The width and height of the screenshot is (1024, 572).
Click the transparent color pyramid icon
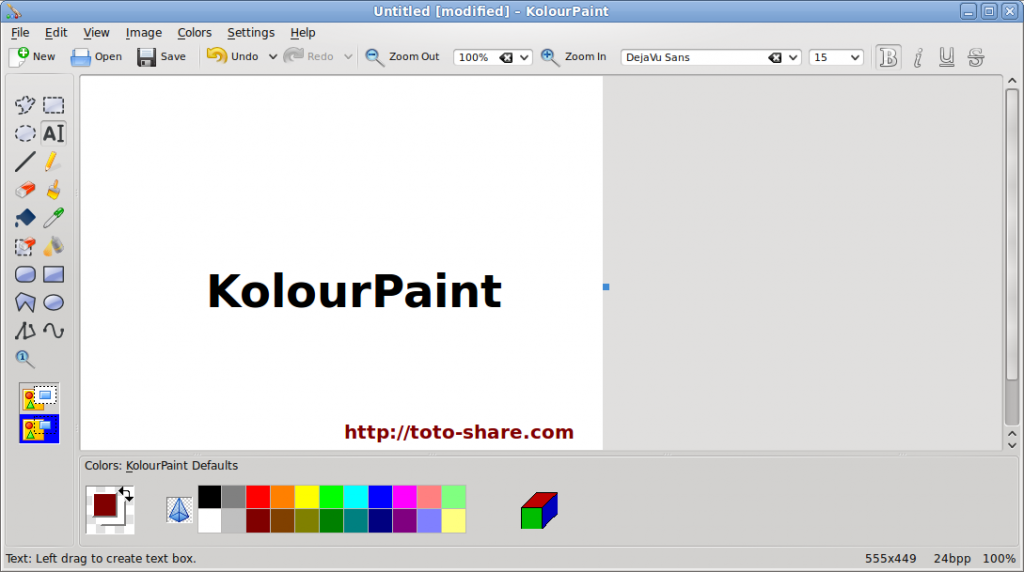179,510
